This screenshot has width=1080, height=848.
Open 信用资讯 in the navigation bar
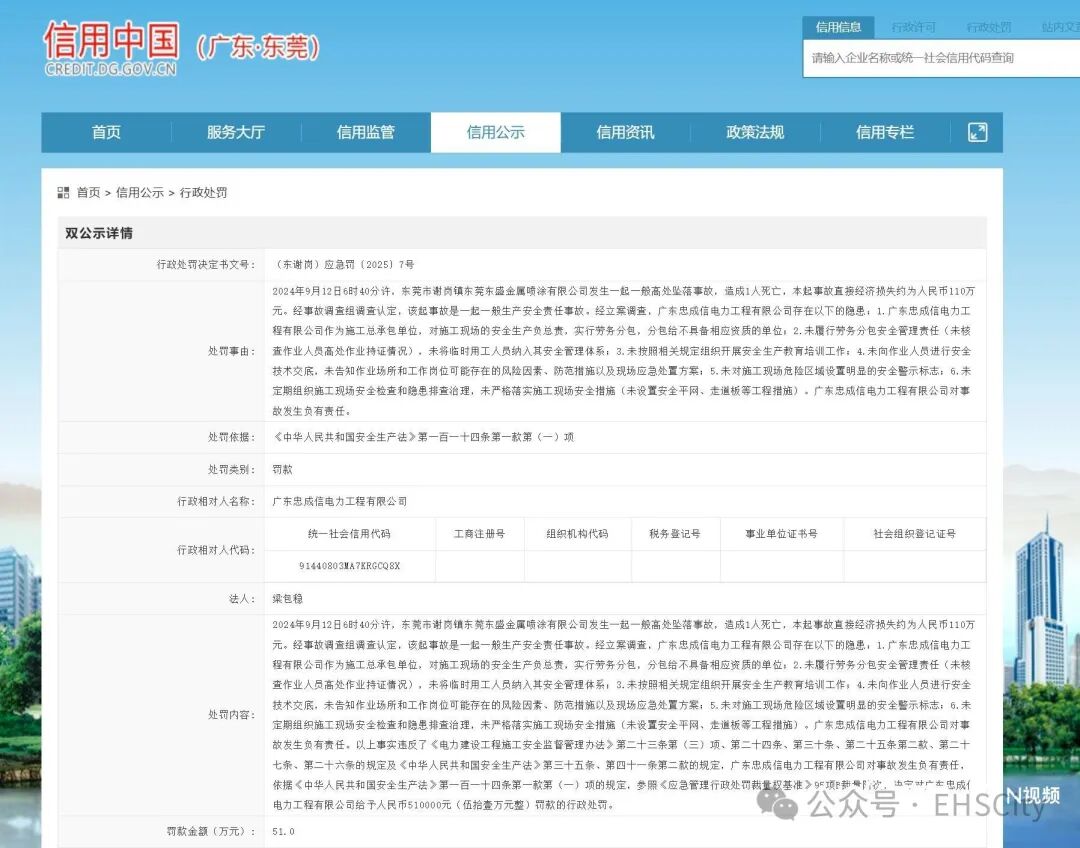(625, 132)
